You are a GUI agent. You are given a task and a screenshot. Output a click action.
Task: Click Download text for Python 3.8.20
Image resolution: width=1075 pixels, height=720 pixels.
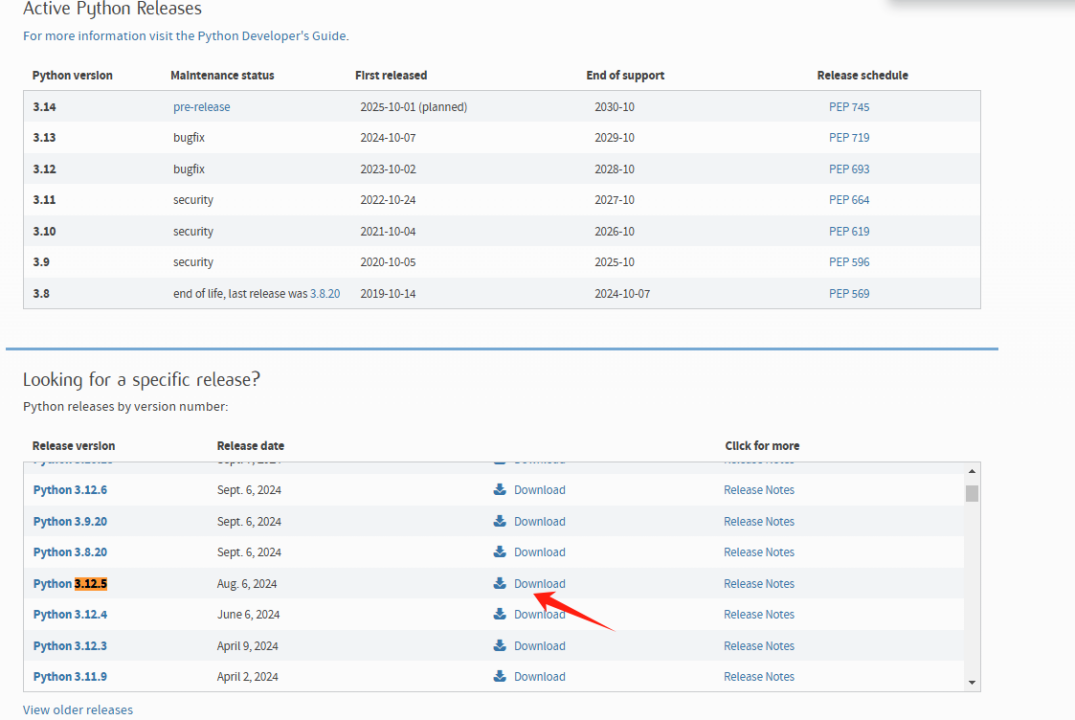point(540,552)
